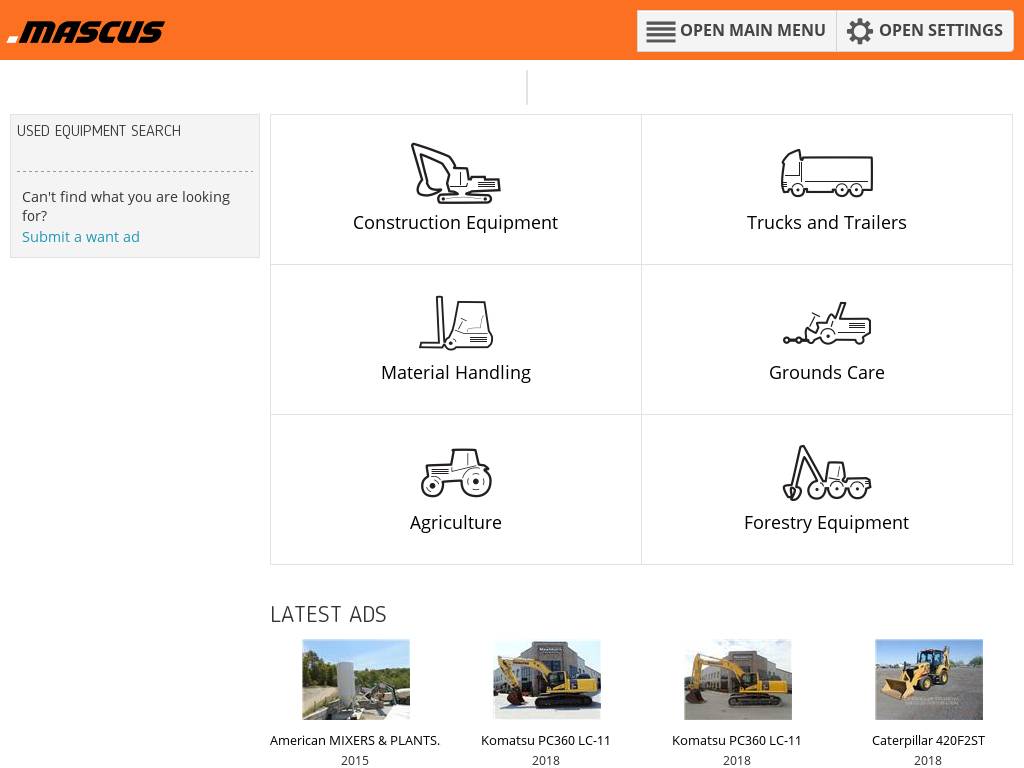This screenshot has height=768, width=1024.
Task: Open the lawn mower Grounds Care icon
Action: 827,323
